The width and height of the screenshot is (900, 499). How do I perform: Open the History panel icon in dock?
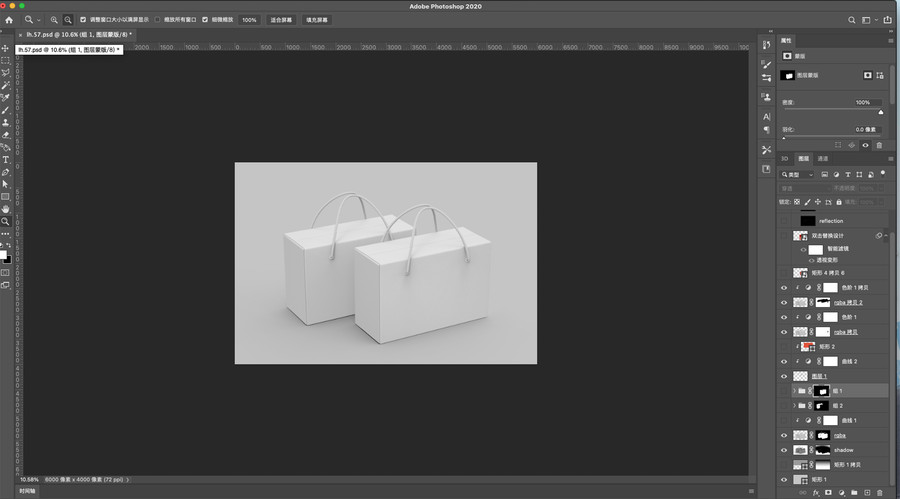tap(766, 45)
